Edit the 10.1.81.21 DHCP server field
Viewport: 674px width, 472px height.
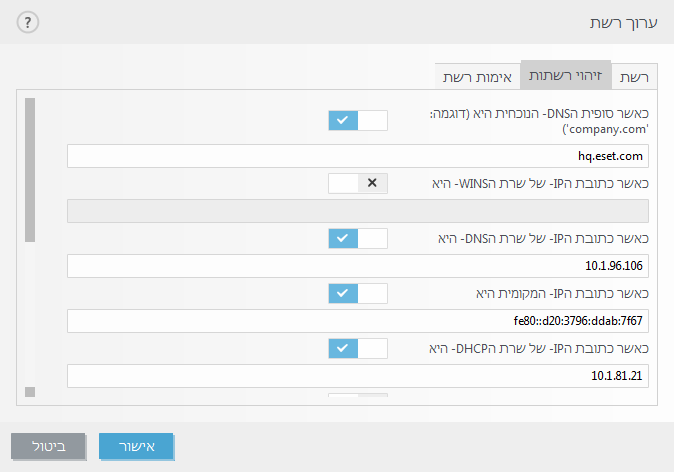coord(358,376)
